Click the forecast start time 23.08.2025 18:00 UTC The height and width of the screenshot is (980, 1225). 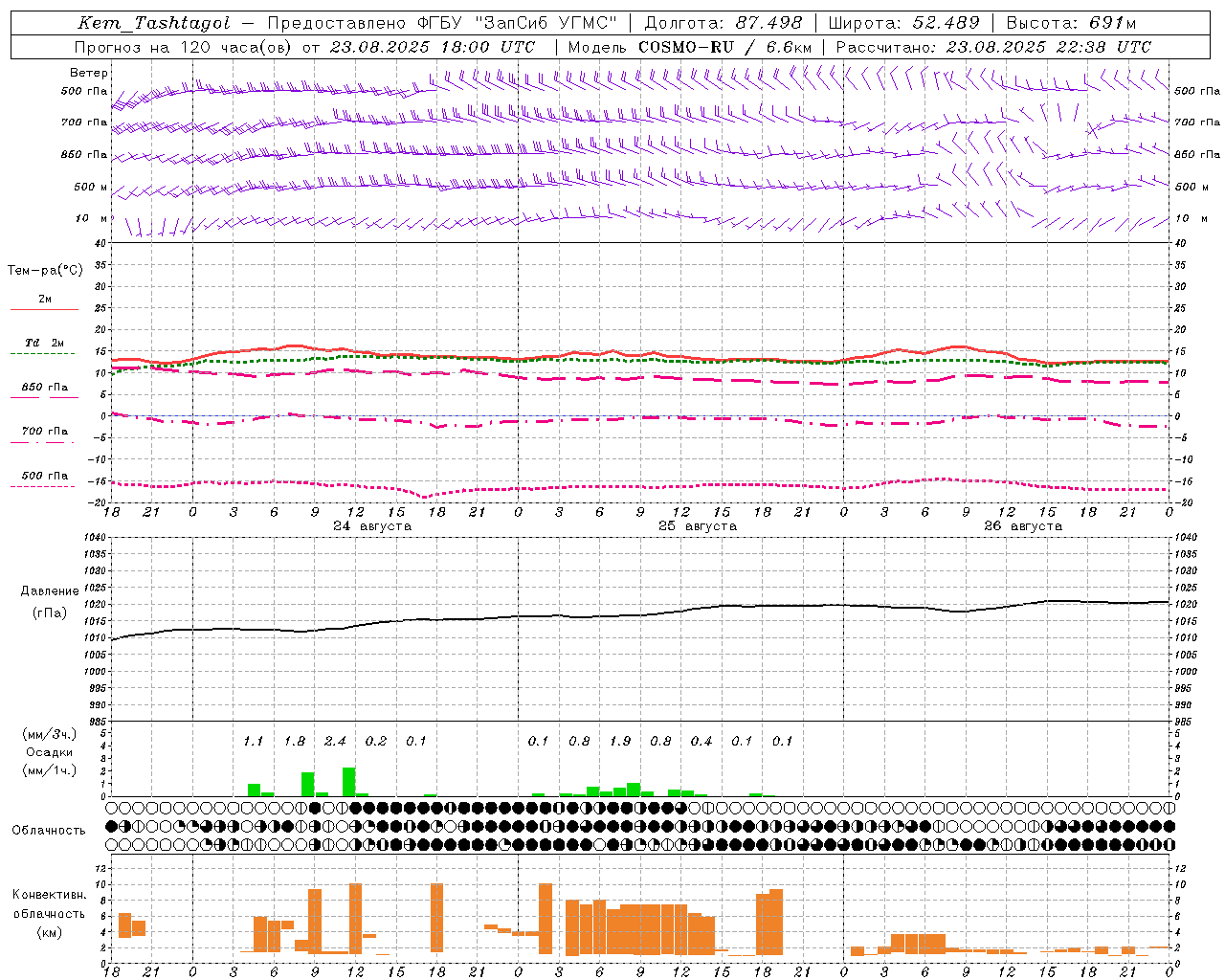(432, 47)
